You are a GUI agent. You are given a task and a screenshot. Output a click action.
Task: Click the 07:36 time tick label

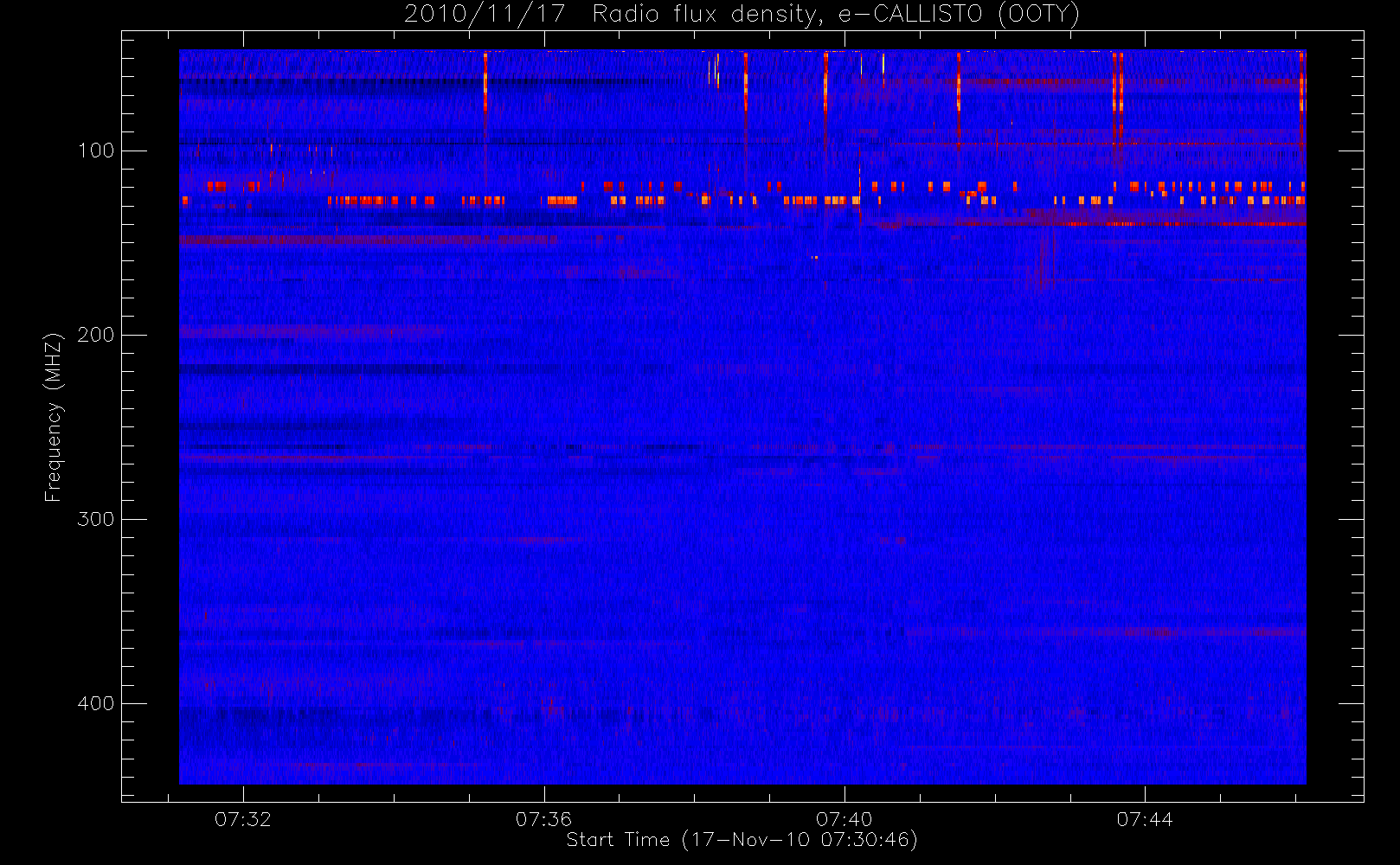[x=543, y=819]
